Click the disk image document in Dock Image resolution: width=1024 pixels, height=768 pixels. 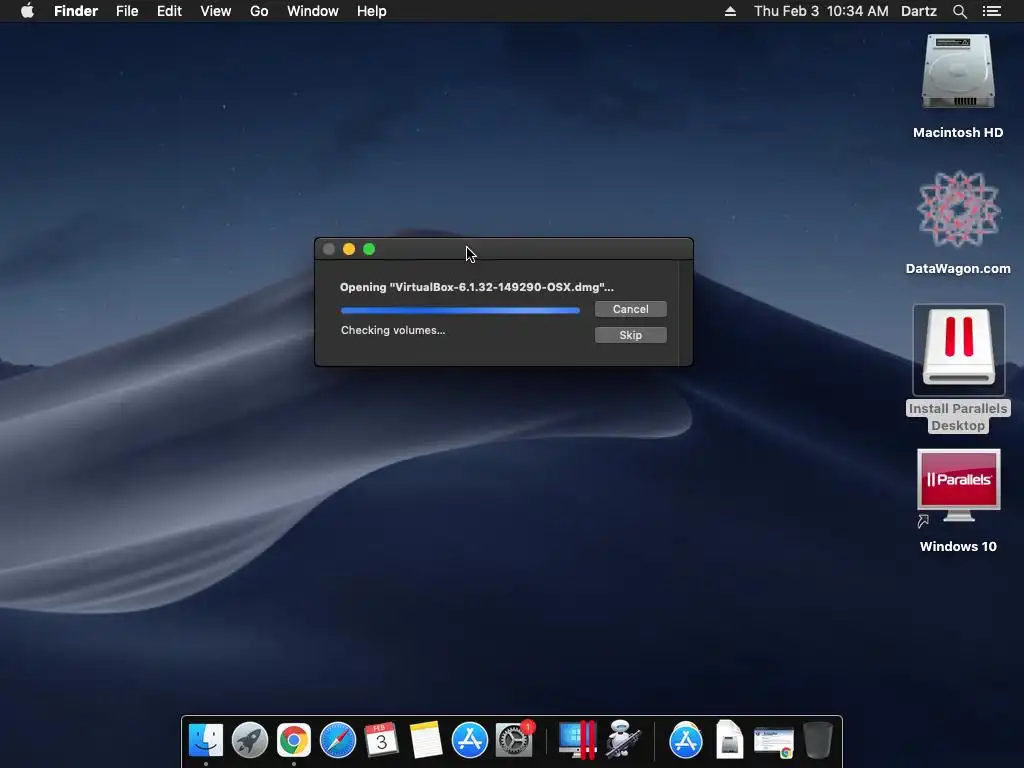click(x=729, y=741)
